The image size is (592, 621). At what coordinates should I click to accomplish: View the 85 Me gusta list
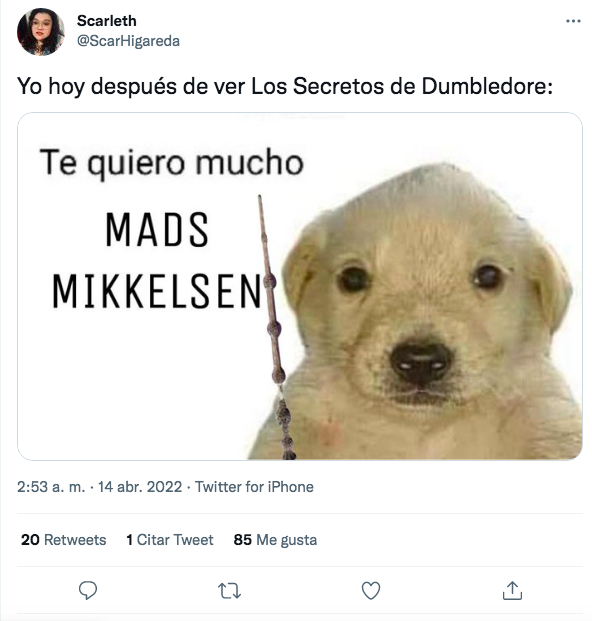point(275,540)
